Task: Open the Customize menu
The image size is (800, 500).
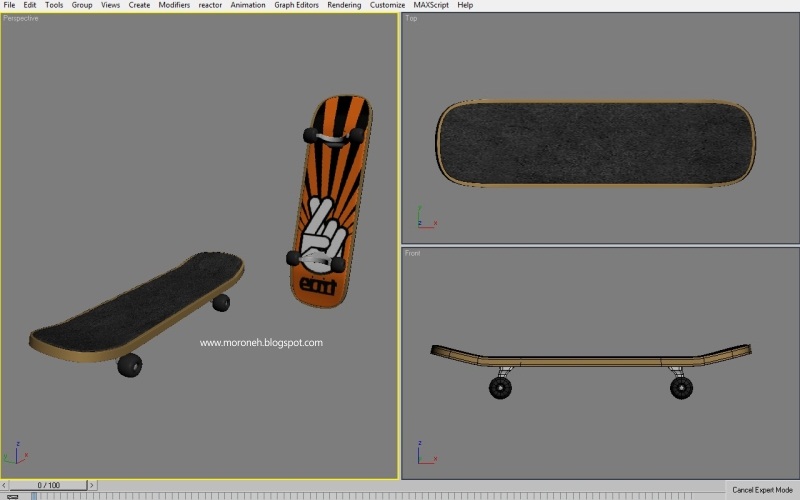Action: click(387, 5)
